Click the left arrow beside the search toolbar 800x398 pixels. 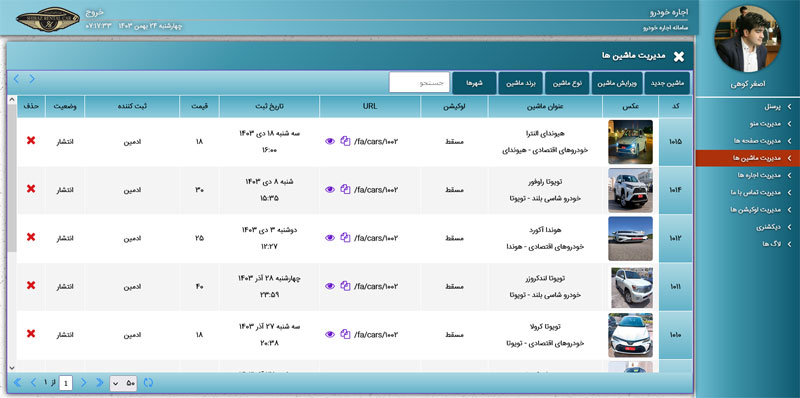click(16, 79)
